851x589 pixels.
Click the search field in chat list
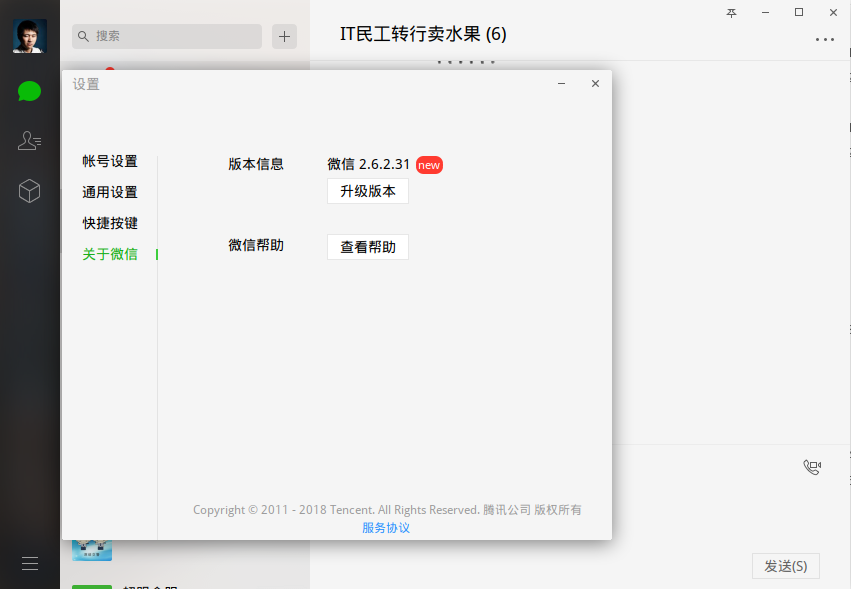[167, 36]
